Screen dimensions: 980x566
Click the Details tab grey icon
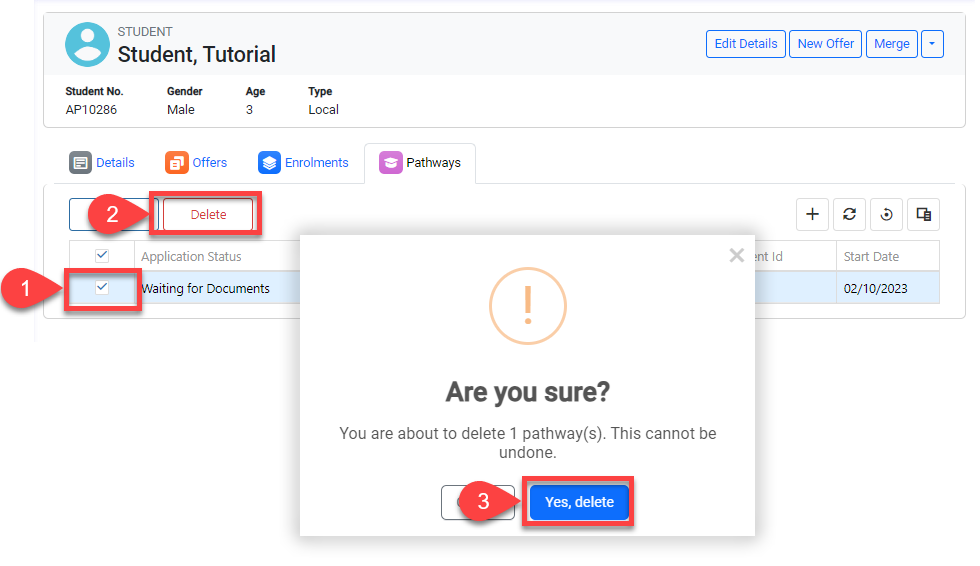(x=81, y=163)
